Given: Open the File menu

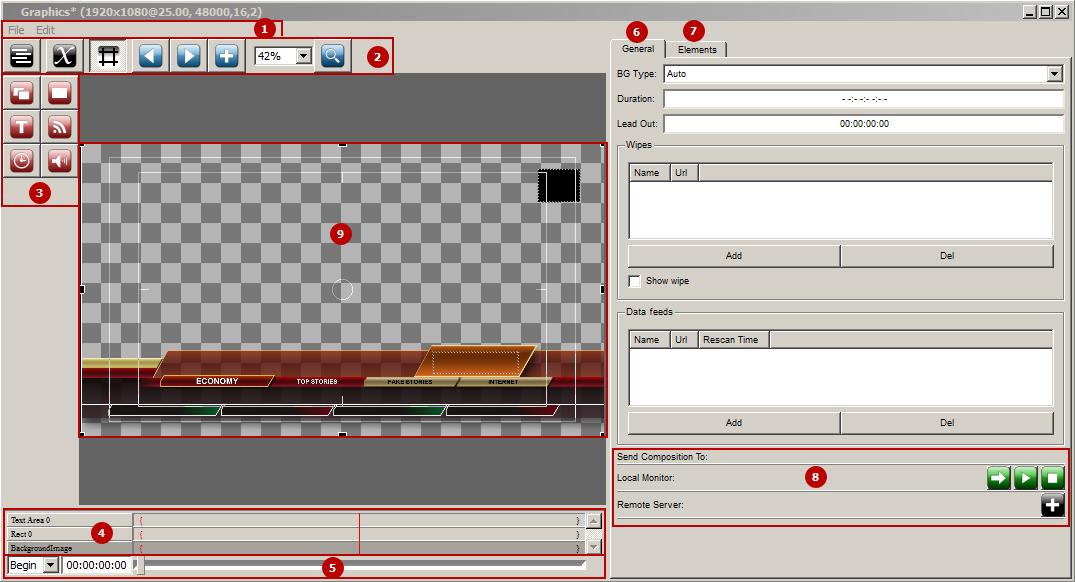Looking at the screenshot, I should click(x=16, y=30).
